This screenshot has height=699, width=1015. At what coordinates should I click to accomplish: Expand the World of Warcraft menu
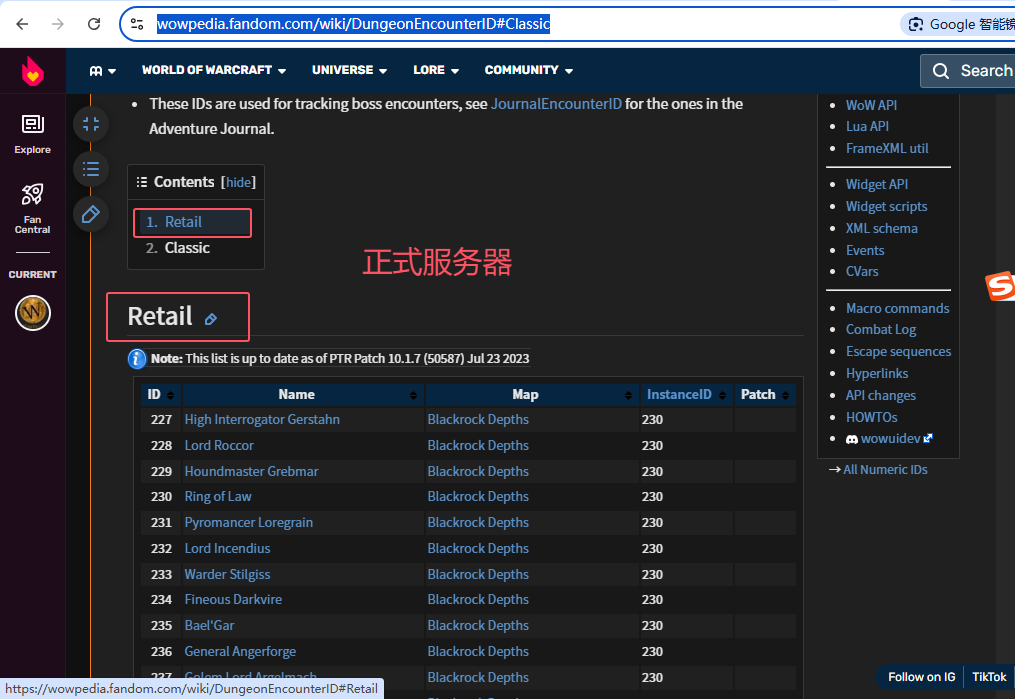pyautogui.click(x=214, y=70)
